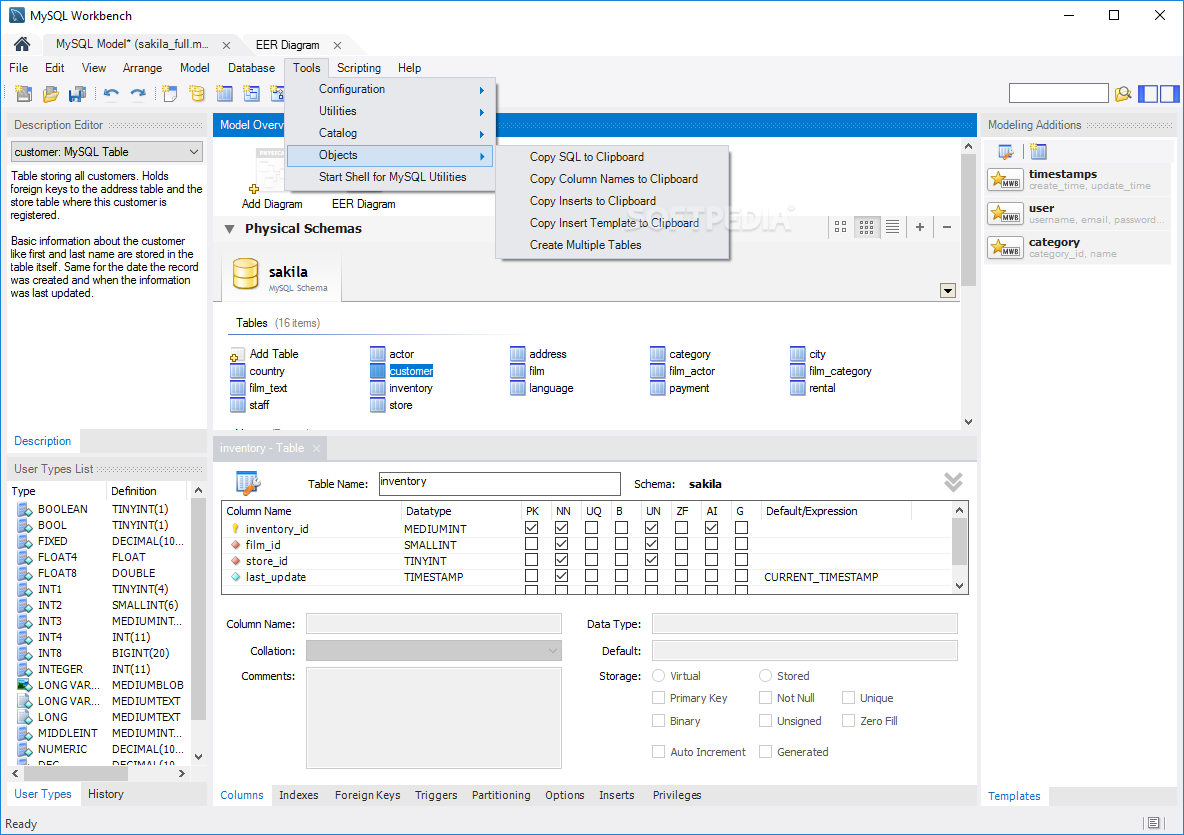Click the category template star icon
1184x835 pixels.
1005,248
